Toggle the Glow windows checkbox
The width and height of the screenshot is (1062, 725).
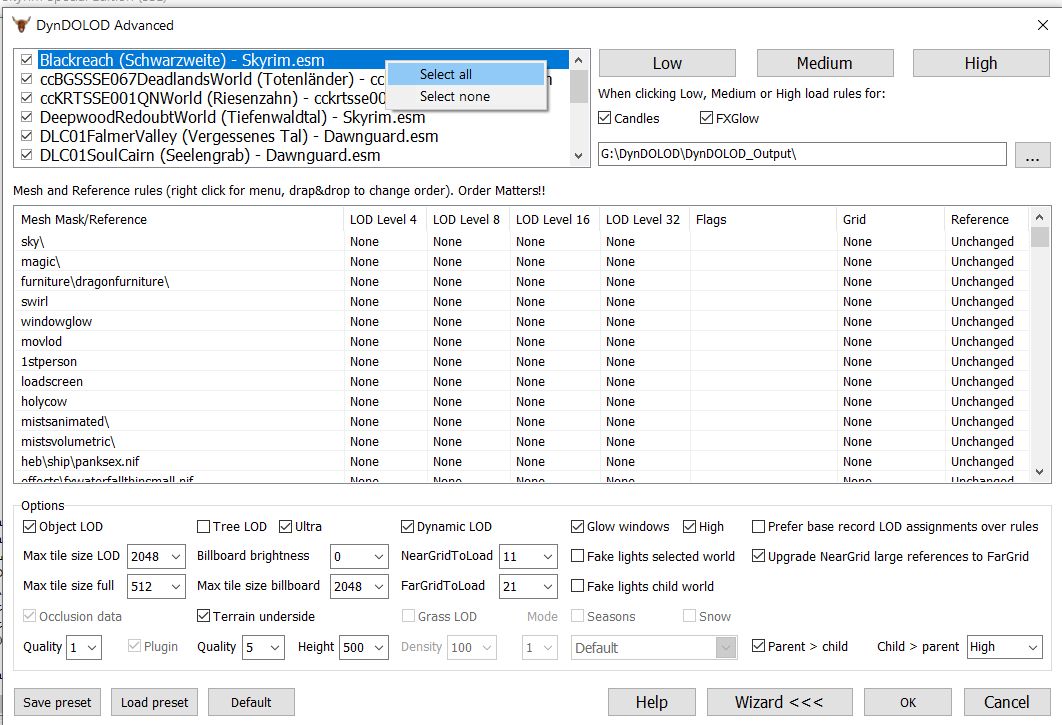577,526
